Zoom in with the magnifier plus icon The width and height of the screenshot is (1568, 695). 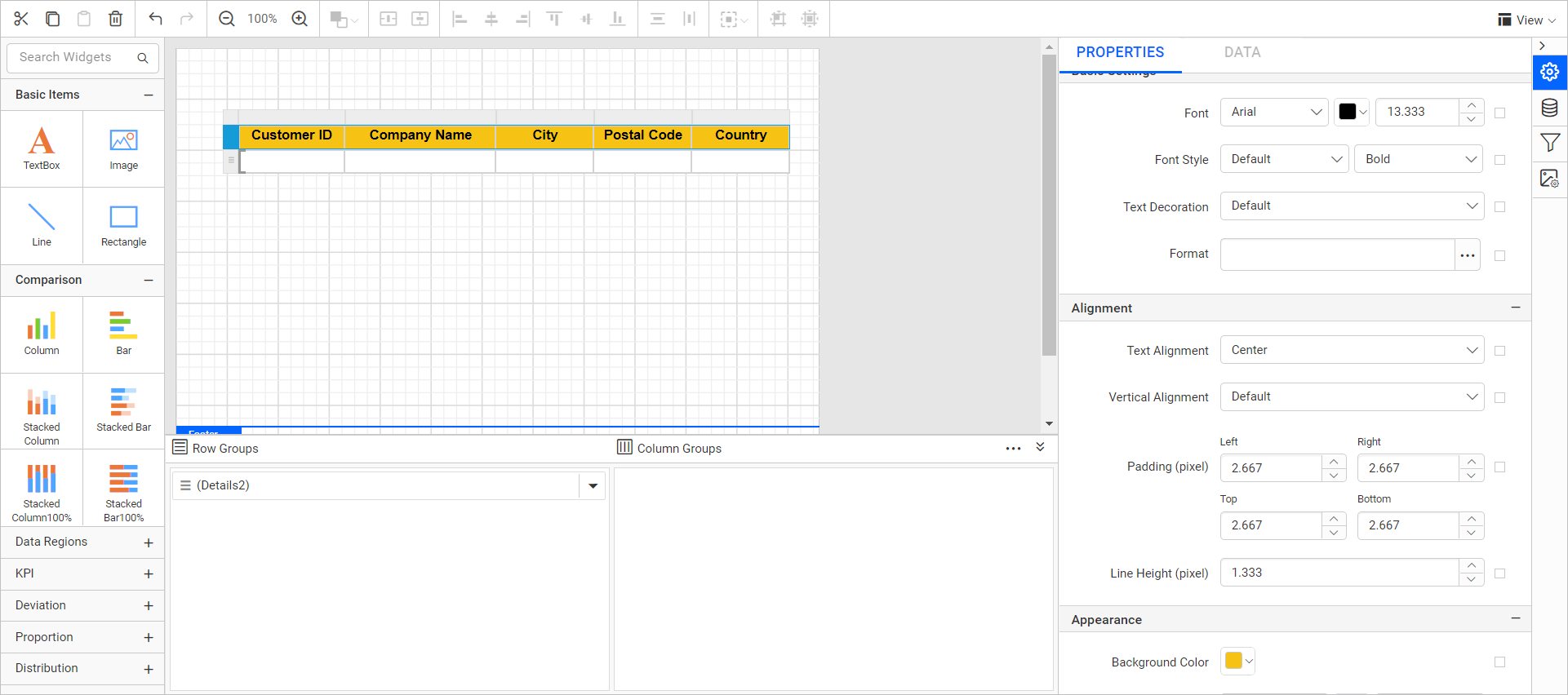[x=300, y=19]
